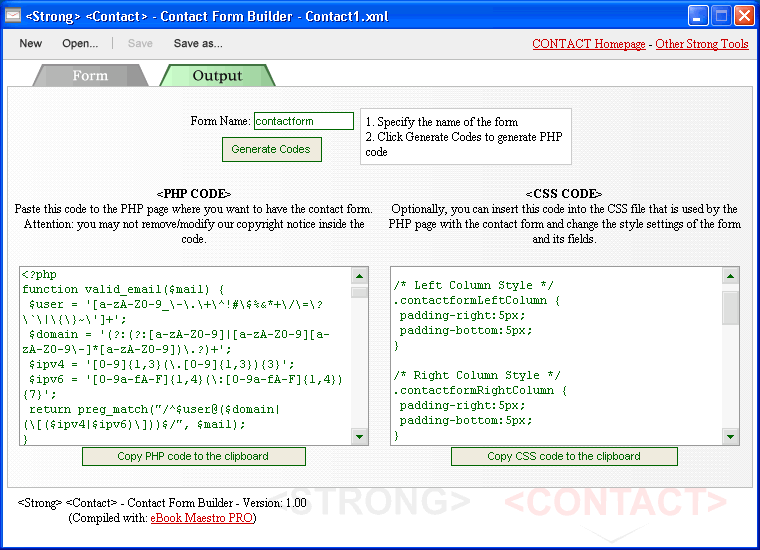Open a file with Open...
The width and height of the screenshot is (760, 550).
coord(80,44)
